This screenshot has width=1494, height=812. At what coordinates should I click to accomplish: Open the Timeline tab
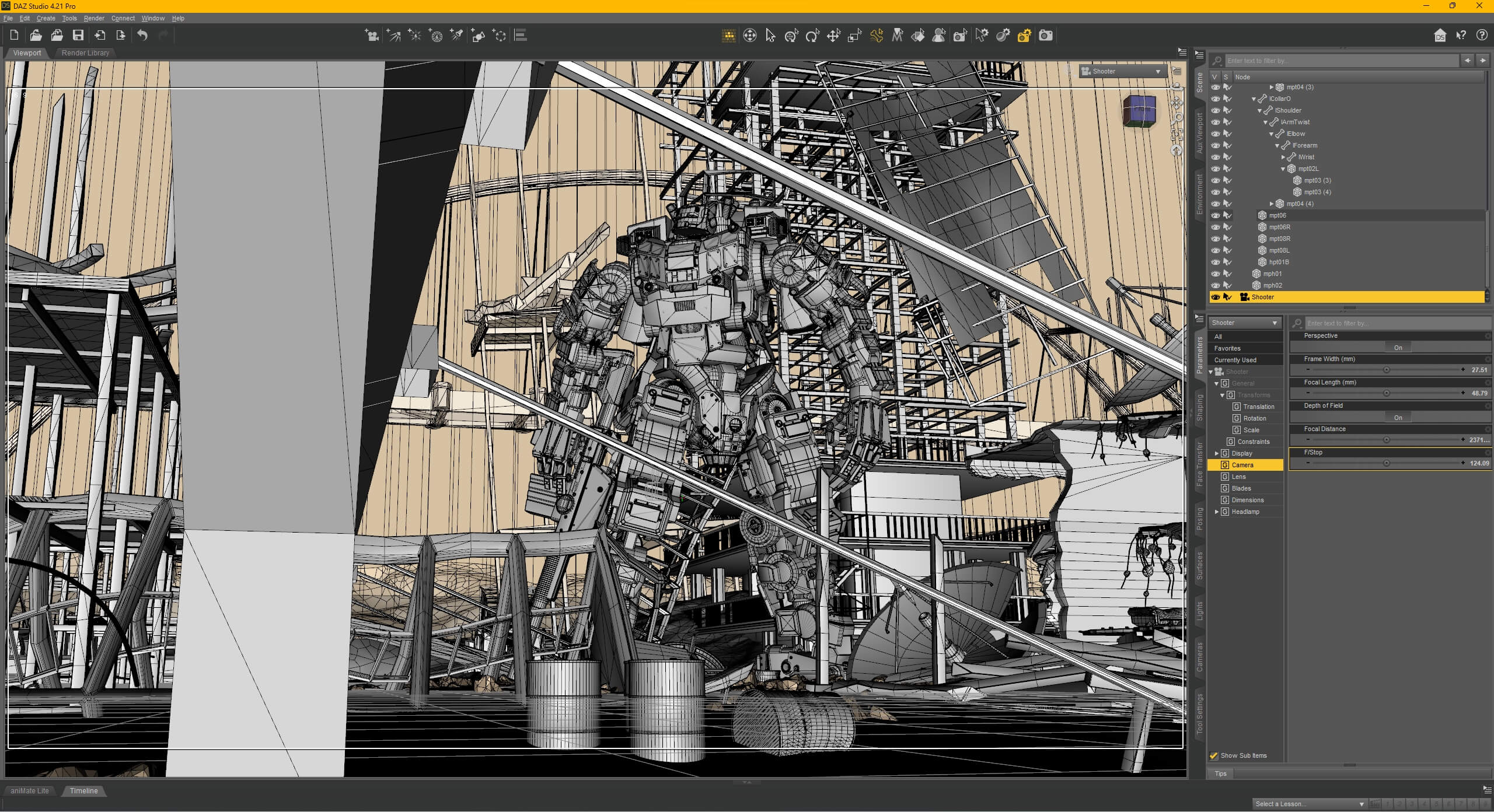pyautogui.click(x=83, y=791)
